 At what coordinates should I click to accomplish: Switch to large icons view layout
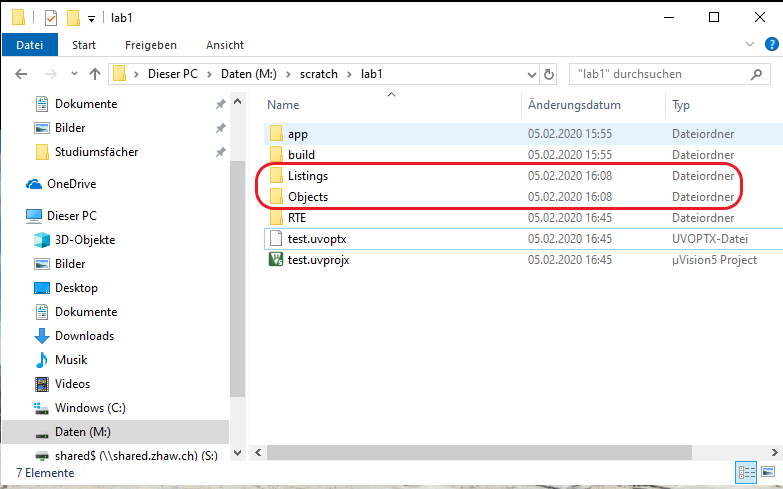pyautogui.click(x=768, y=472)
